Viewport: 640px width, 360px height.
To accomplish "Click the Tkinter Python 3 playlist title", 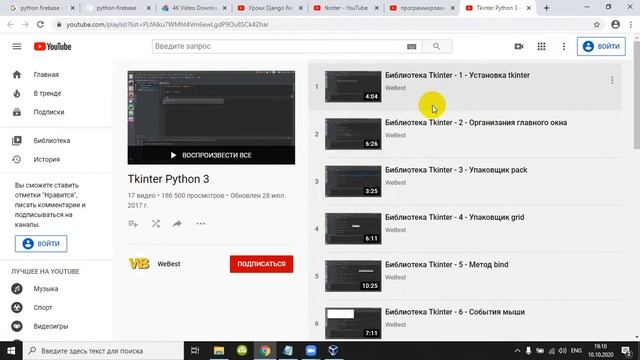I will coord(168,179).
